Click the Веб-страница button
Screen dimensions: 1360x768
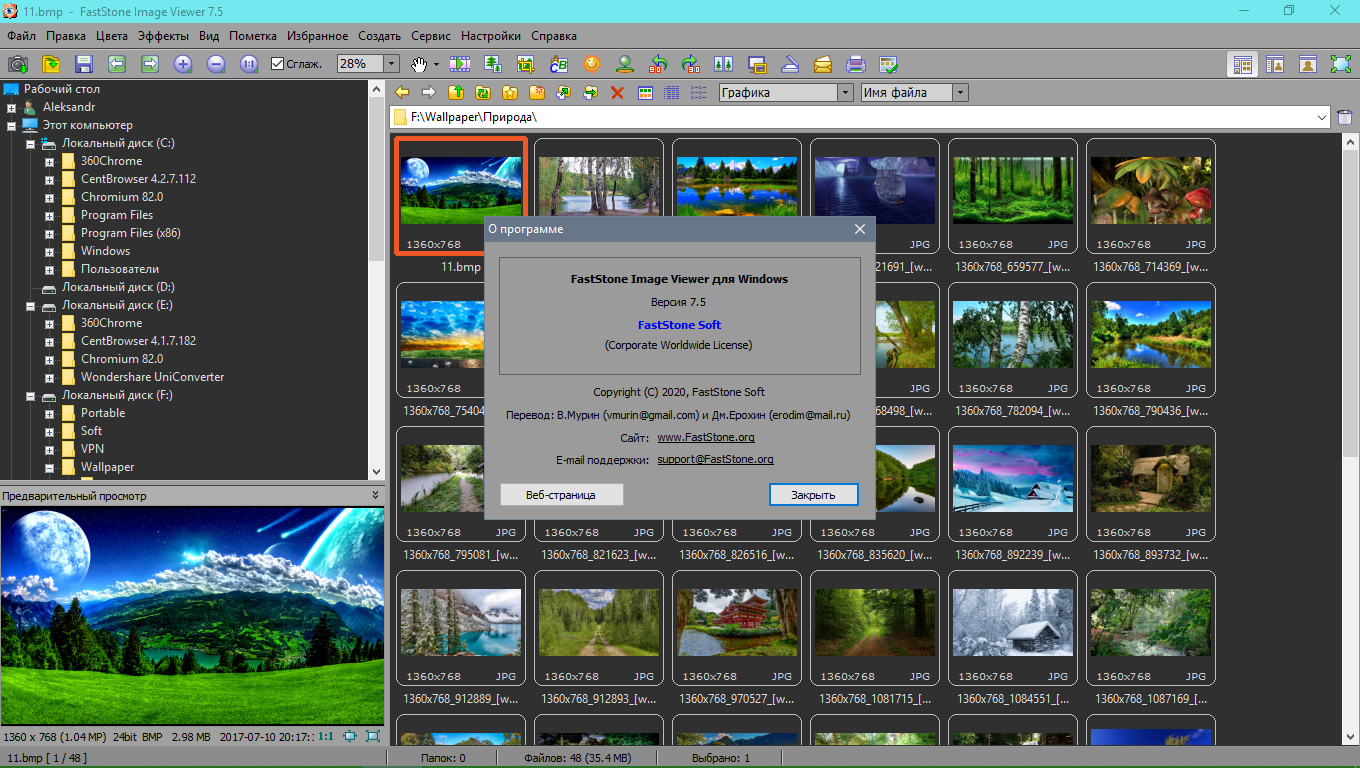point(561,494)
